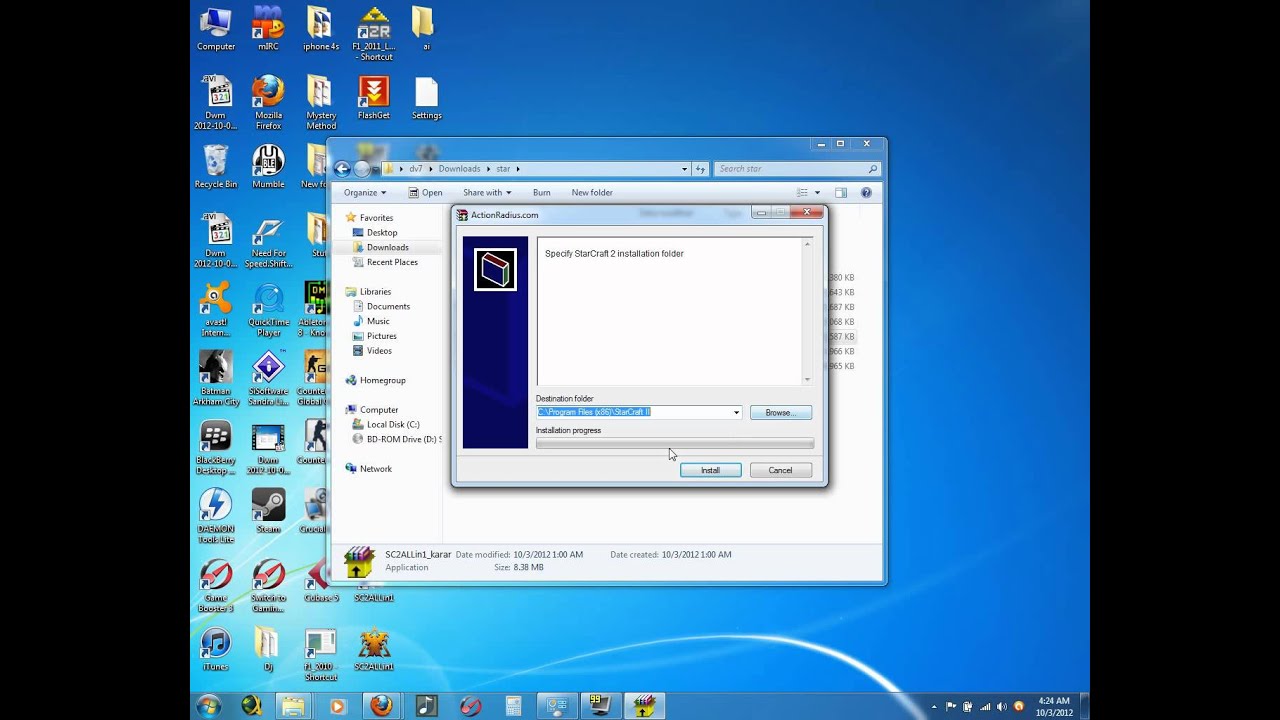
Task: Click Install in the installer dialog
Action: pyautogui.click(x=710, y=470)
